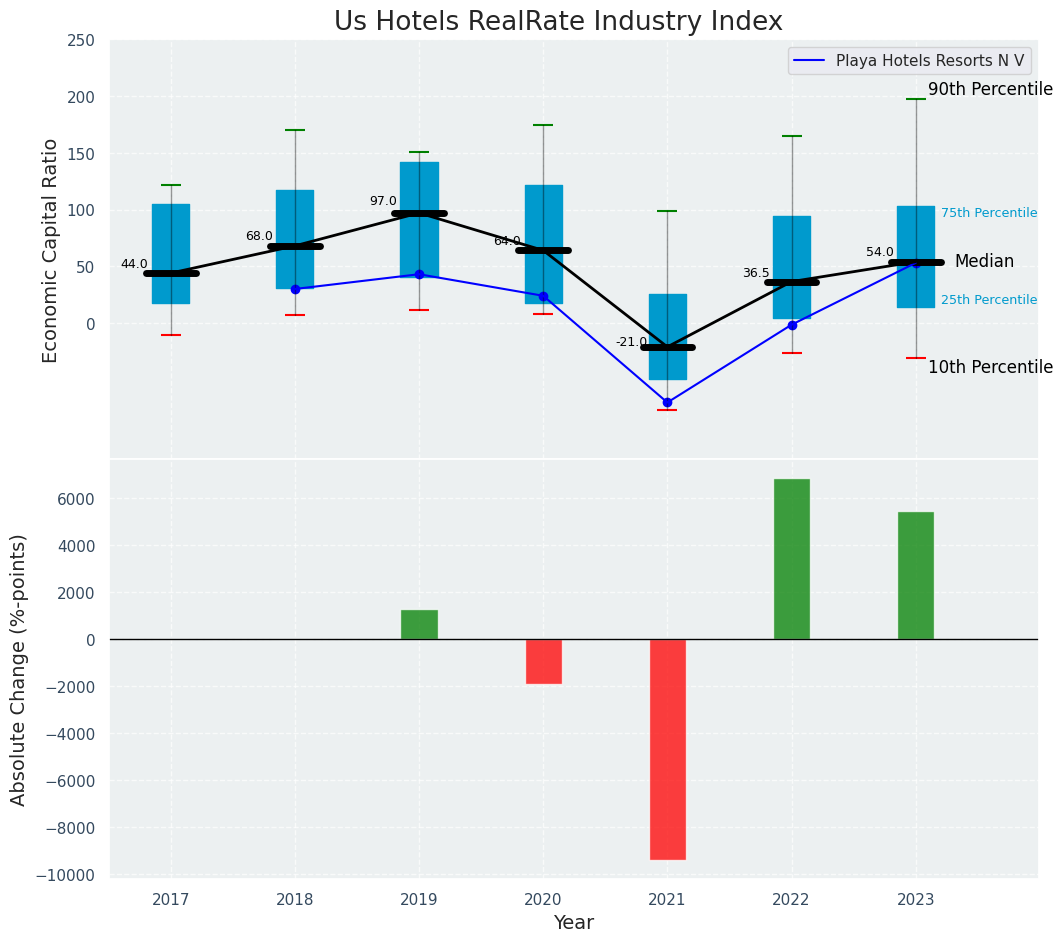
Task: Select the 36.5 median value label
Action: pyautogui.click(x=756, y=273)
